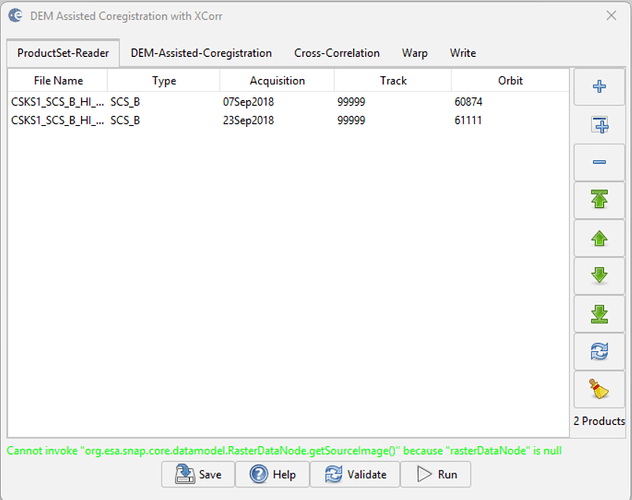Clear the product list with broom icon

(x=600, y=390)
